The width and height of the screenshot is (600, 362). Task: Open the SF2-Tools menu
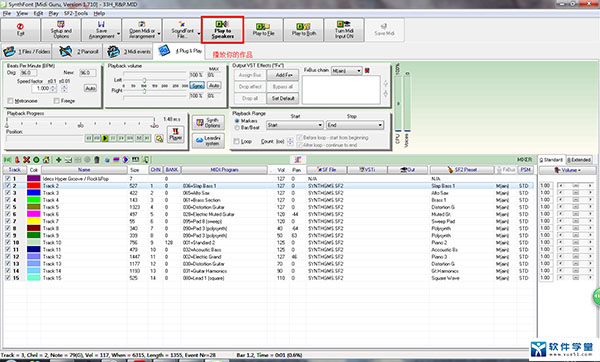coord(76,13)
